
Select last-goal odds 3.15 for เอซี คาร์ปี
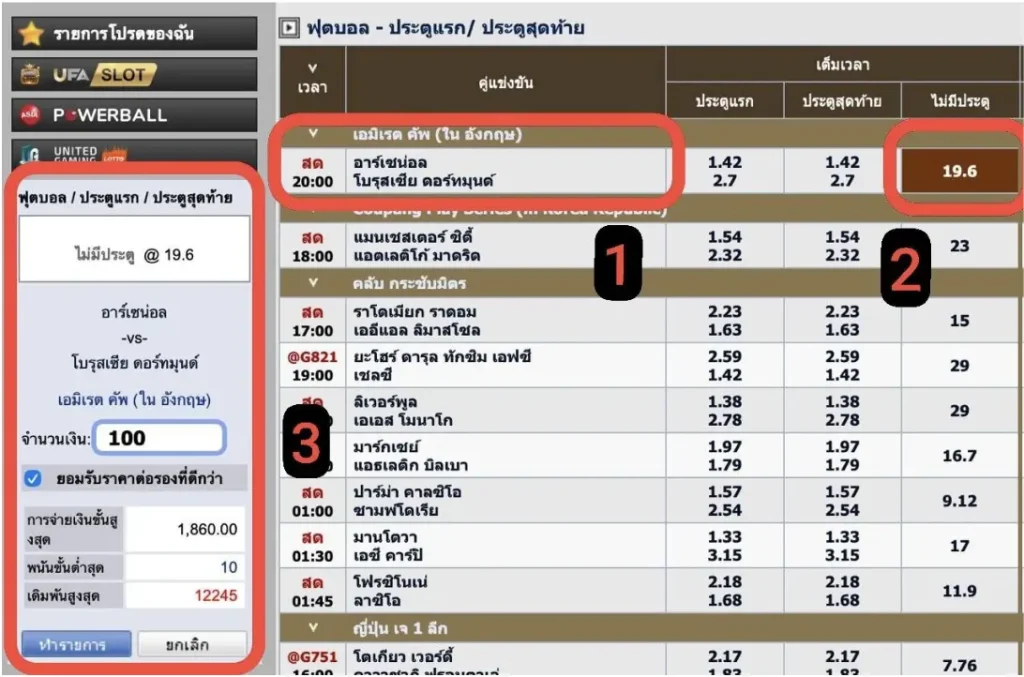842,555
